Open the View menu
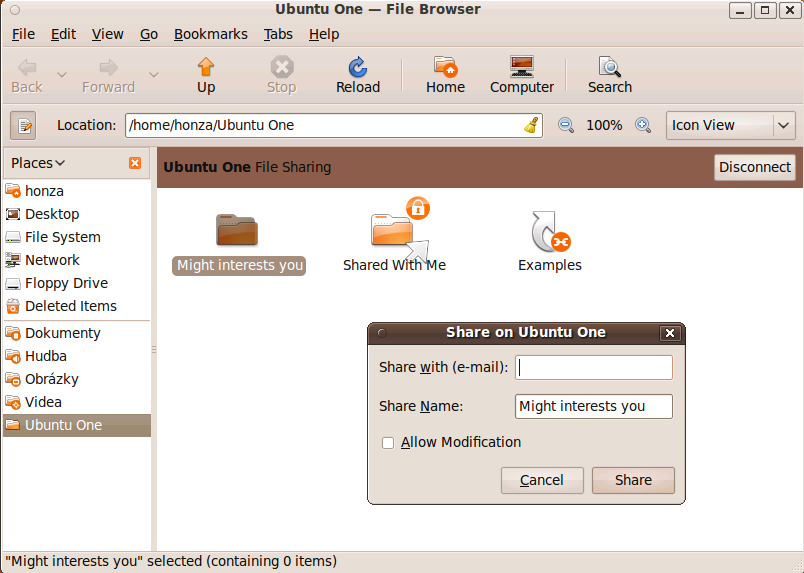The width and height of the screenshot is (804, 573). pos(108,34)
